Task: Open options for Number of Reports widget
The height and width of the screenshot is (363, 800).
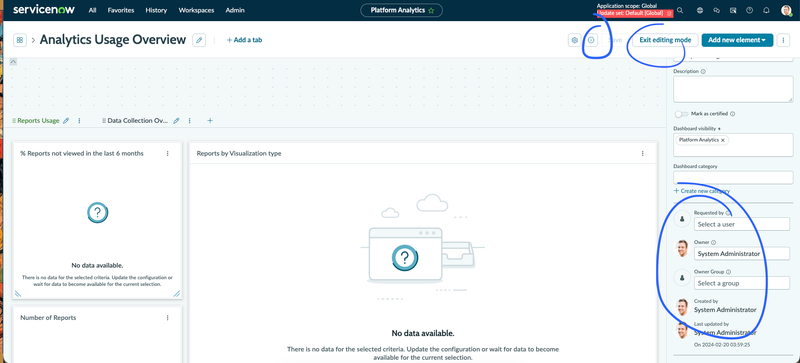Action: click(167, 318)
